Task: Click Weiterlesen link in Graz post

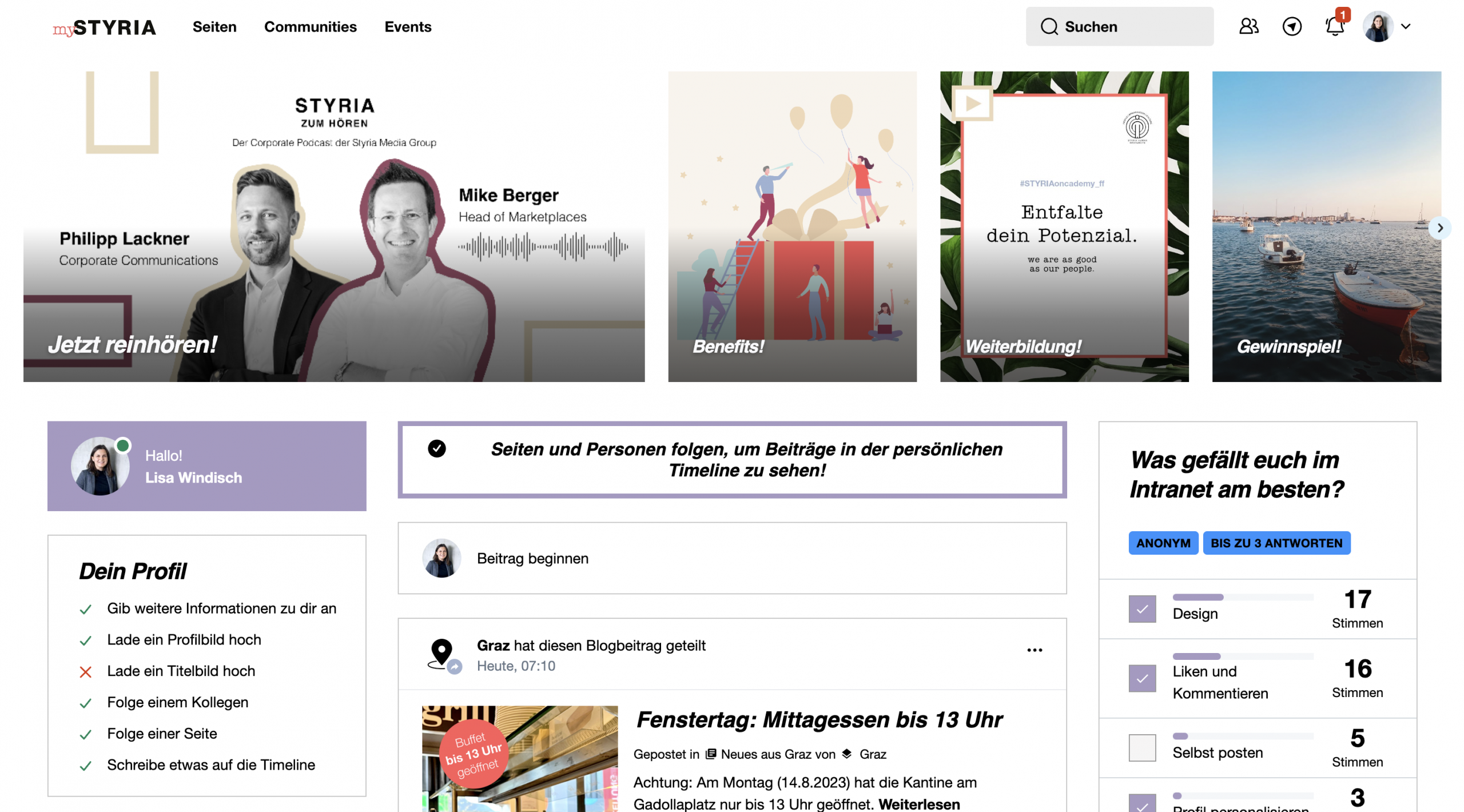Action: point(918,803)
